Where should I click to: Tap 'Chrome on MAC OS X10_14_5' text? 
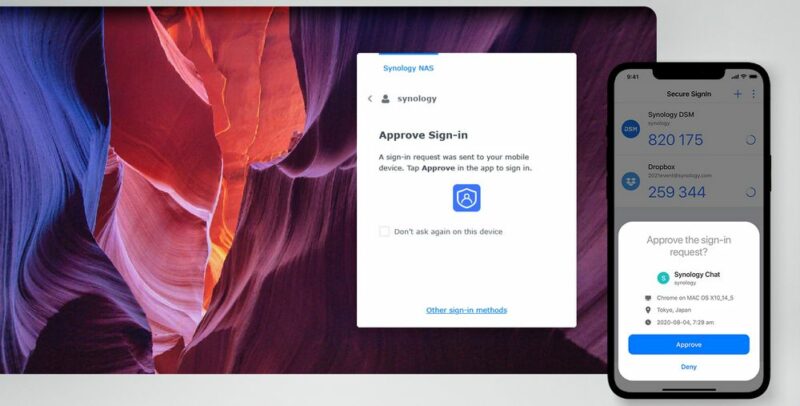[x=695, y=298]
